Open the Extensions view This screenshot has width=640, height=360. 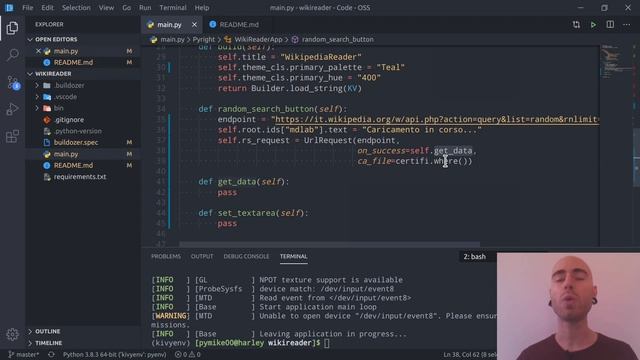pyautogui.click(x=12, y=136)
